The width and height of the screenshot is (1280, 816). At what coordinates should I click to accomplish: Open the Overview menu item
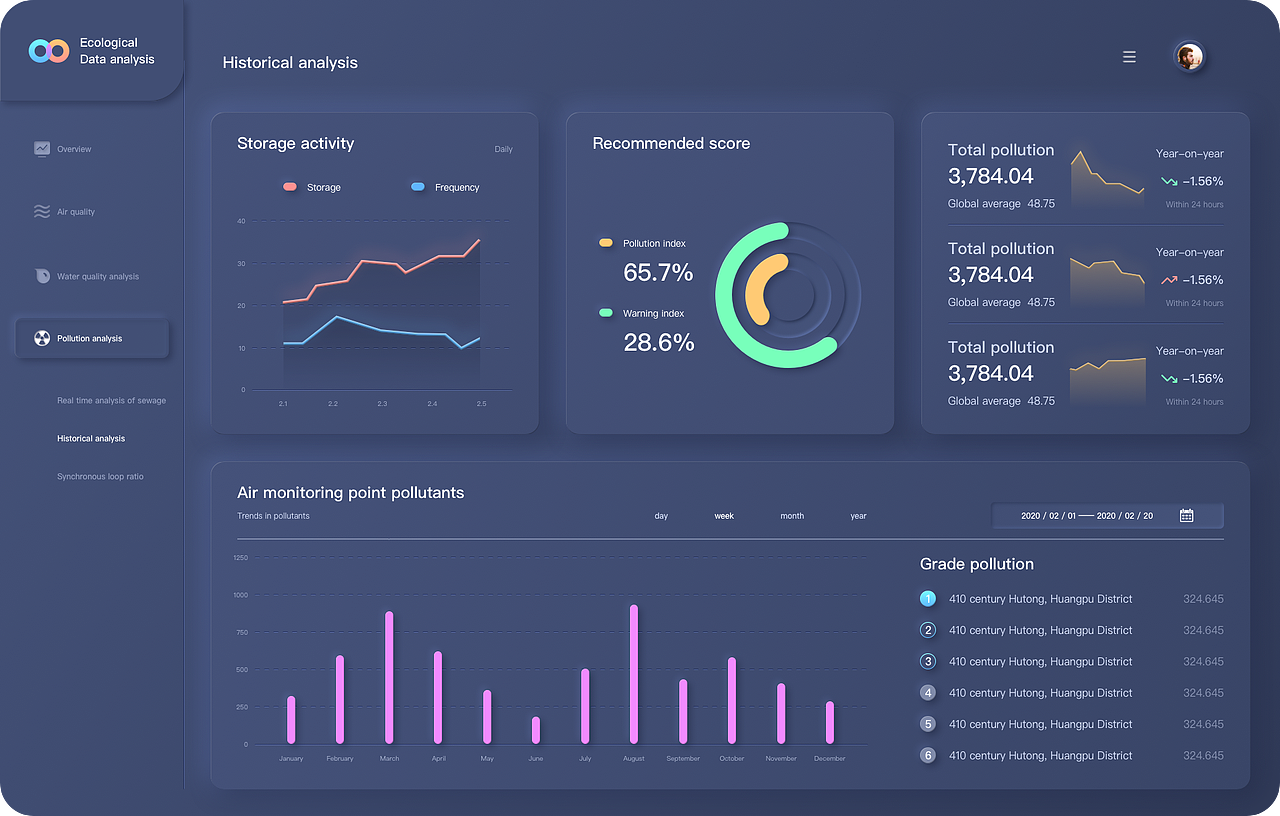(74, 149)
